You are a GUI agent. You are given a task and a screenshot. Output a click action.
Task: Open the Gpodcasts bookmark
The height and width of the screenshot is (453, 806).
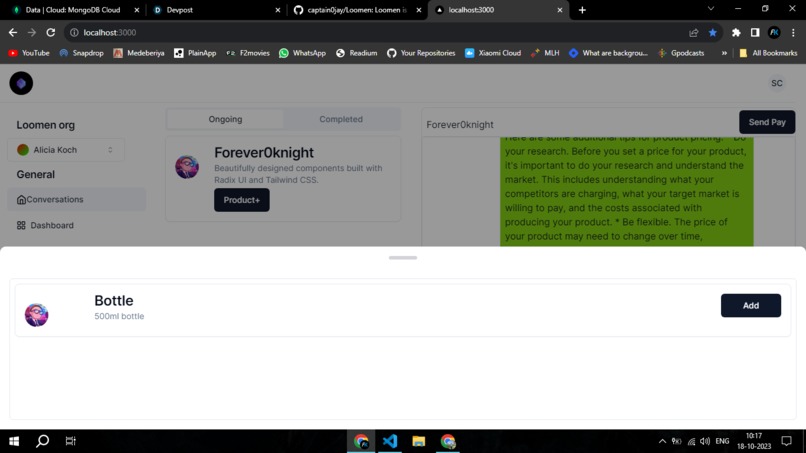(681, 53)
